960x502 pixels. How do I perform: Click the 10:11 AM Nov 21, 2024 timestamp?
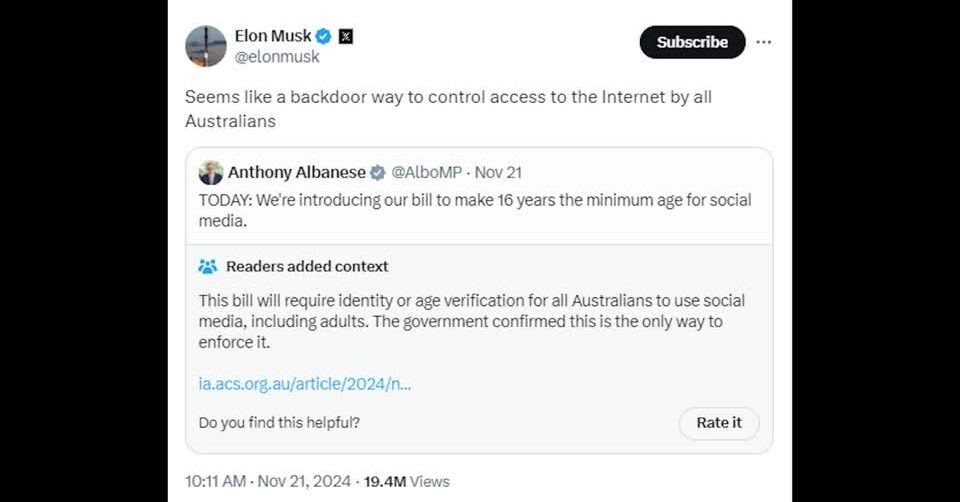pyautogui.click(x=268, y=481)
